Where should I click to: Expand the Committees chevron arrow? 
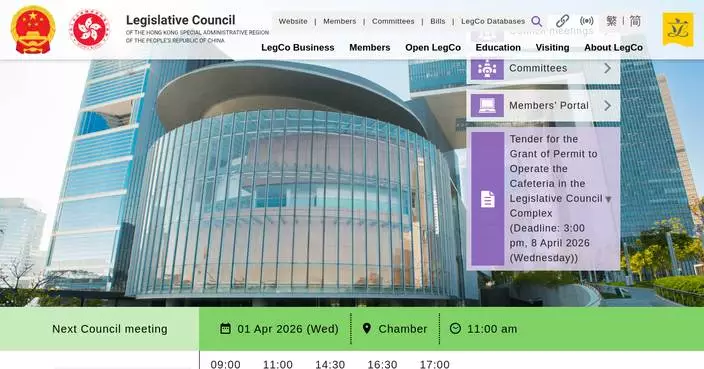pos(607,68)
